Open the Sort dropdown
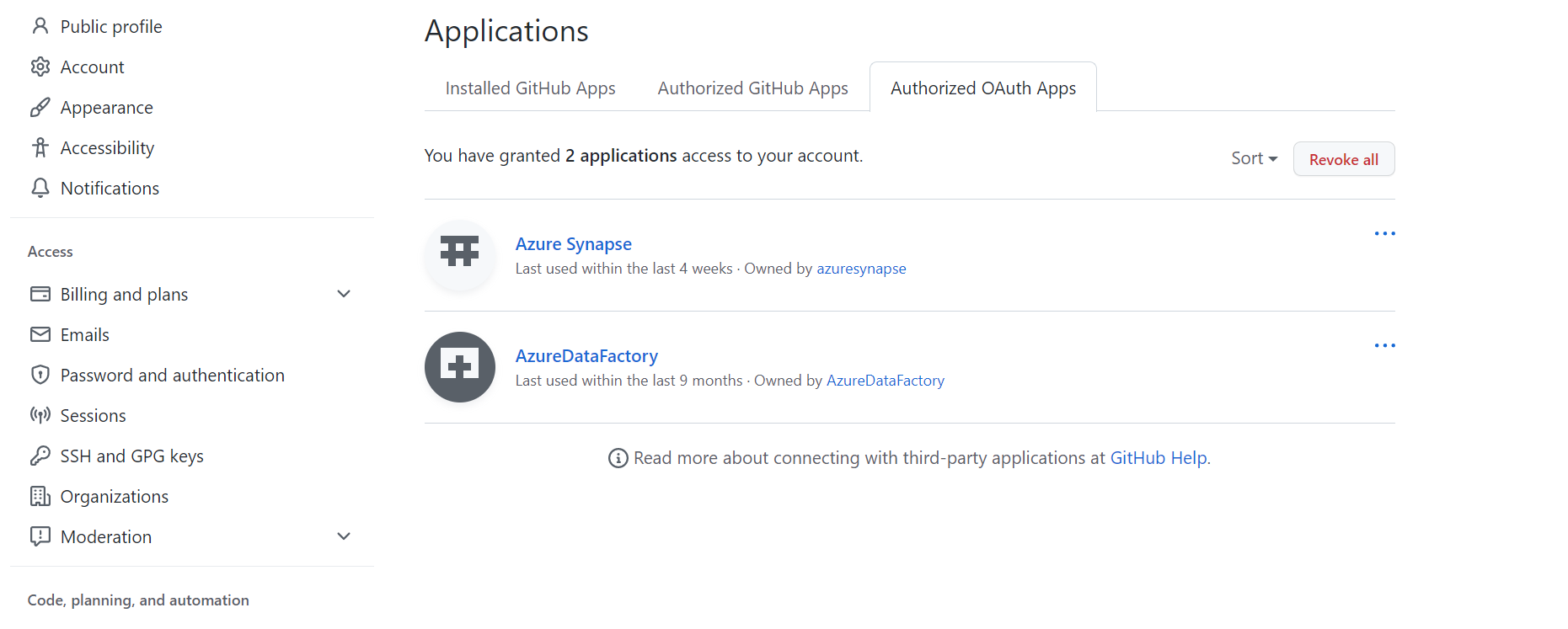 (1254, 158)
